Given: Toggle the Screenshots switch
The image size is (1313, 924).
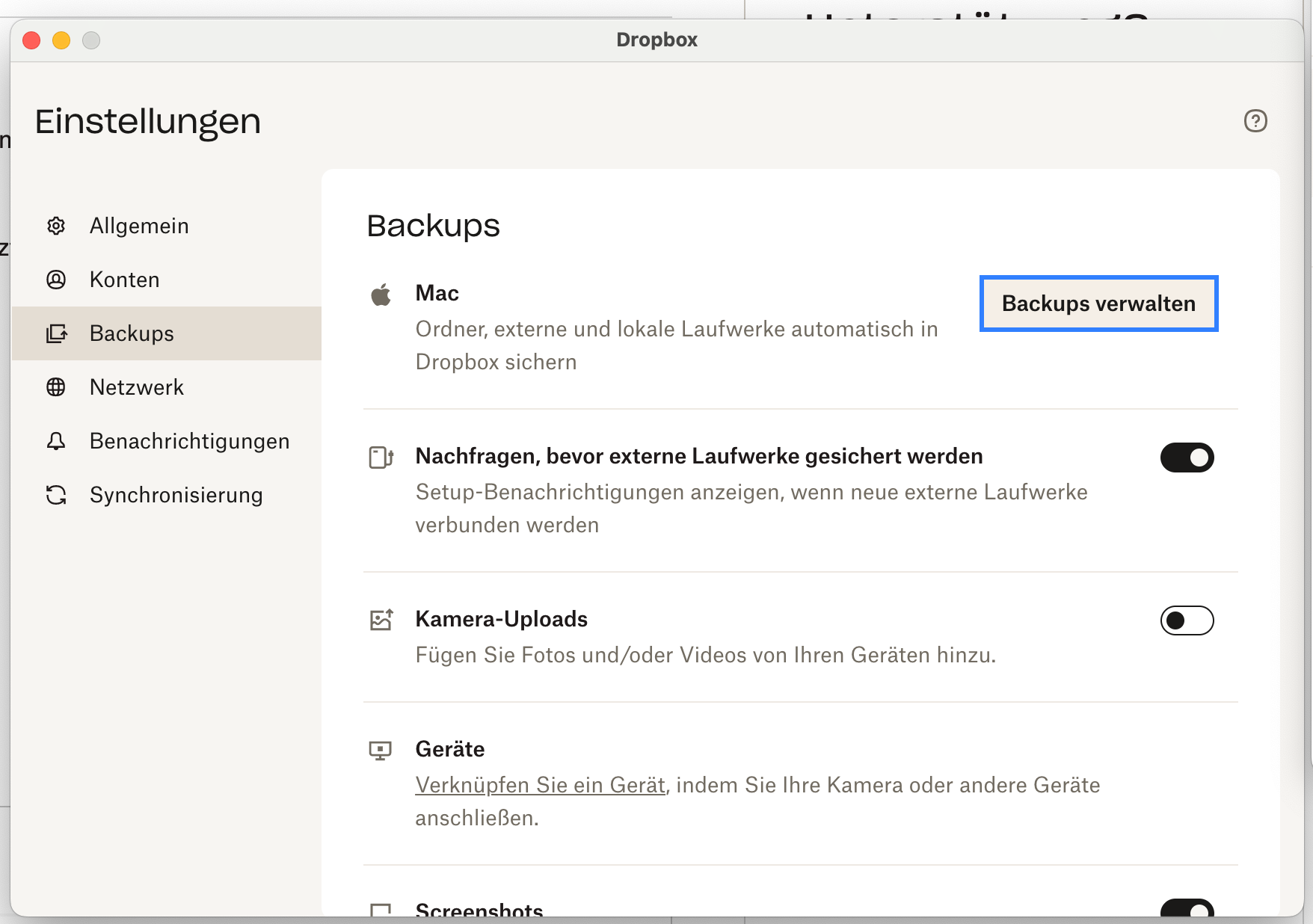Looking at the screenshot, I should [x=1187, y=908].
